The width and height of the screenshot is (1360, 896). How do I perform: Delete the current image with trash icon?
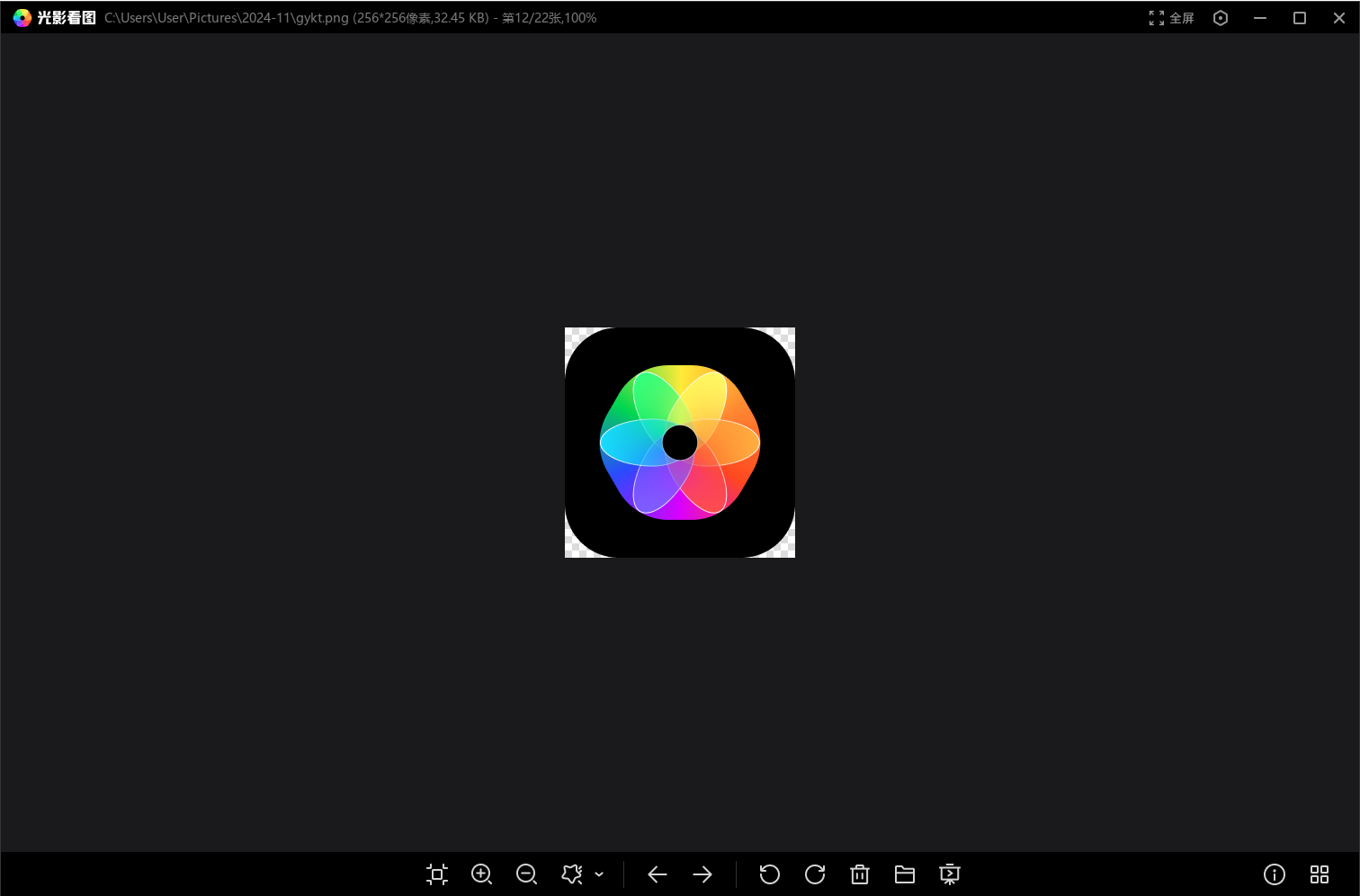(860, 874)
